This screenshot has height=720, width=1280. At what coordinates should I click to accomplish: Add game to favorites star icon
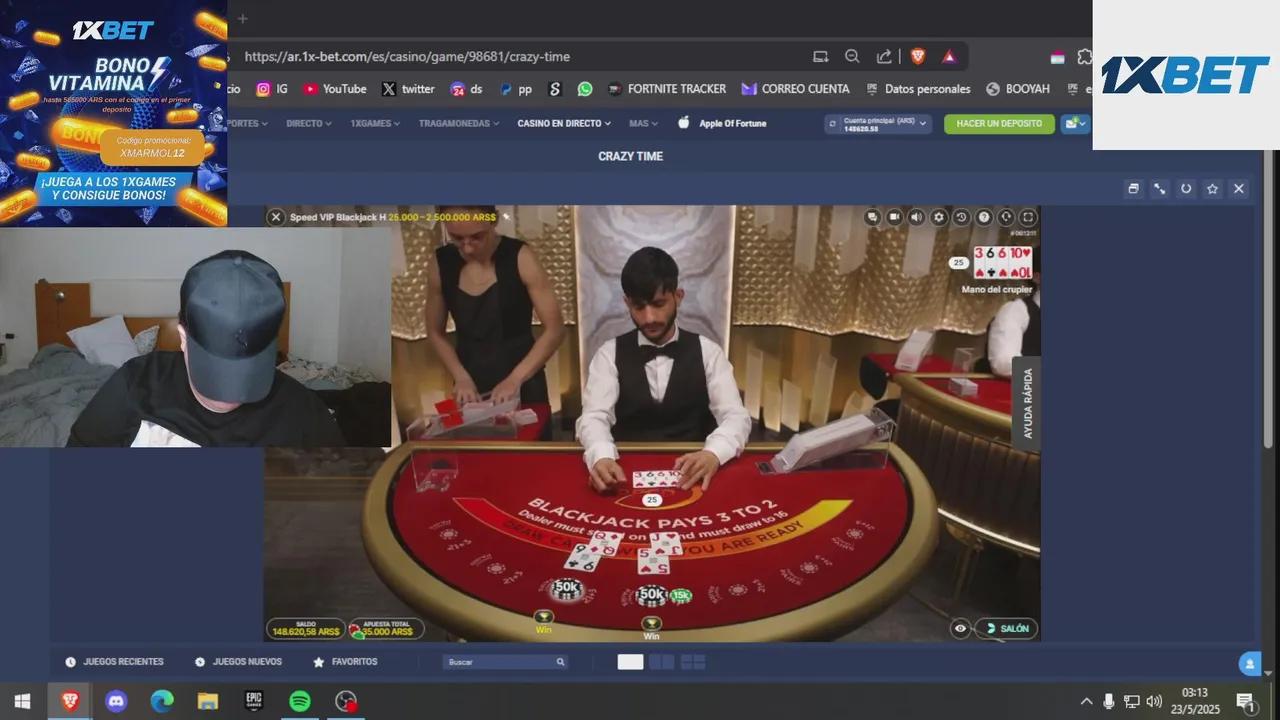1212,188
